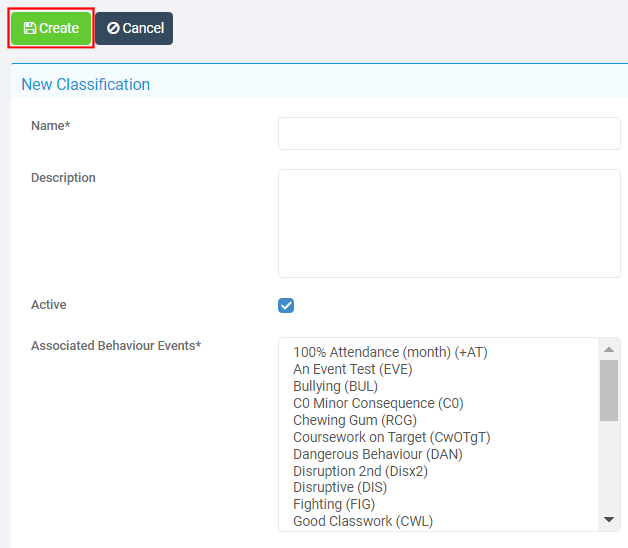Click the floppy disk save icon

coord(30,28)
